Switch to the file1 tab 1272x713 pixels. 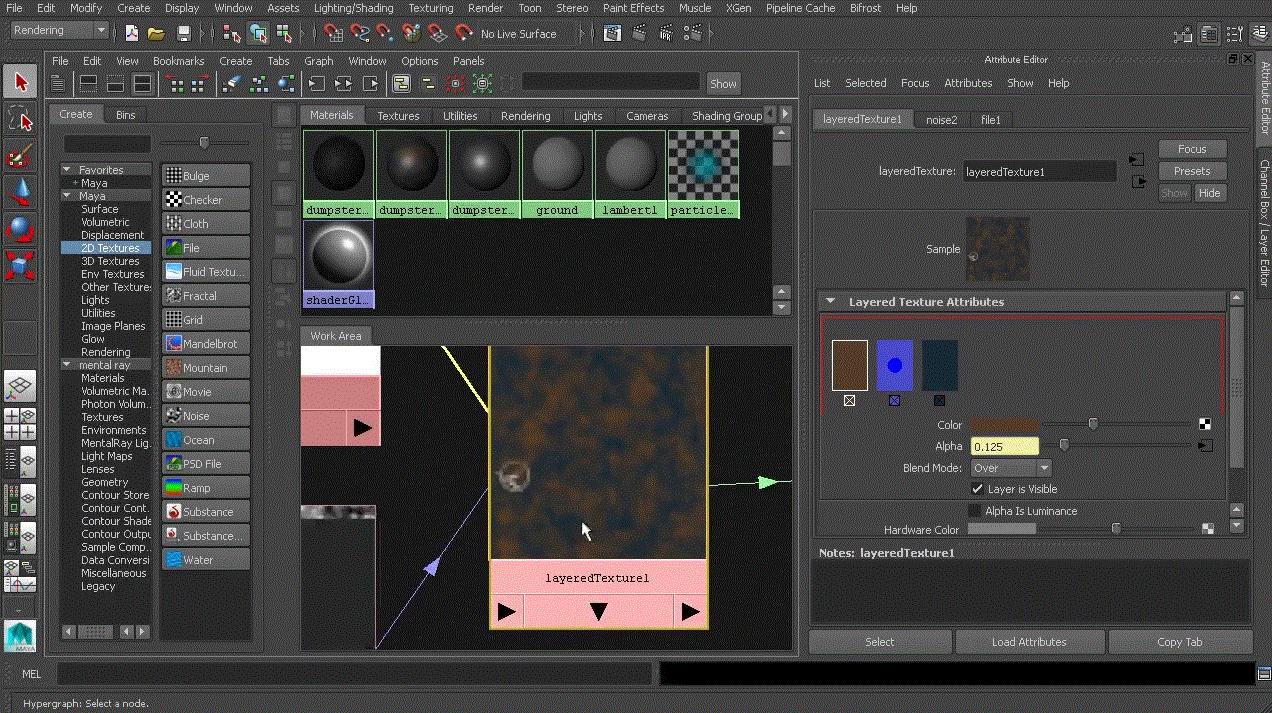pos(991,119)
